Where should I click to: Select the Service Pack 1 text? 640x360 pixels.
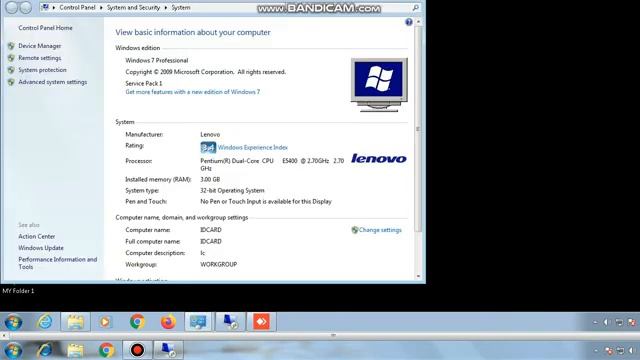point(144,83)
